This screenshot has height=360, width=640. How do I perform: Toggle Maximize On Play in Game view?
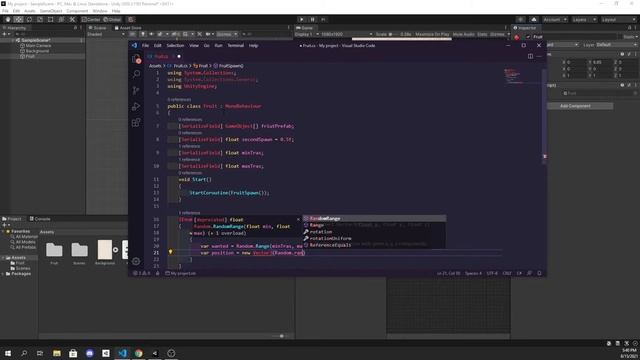tap(432, 34)
